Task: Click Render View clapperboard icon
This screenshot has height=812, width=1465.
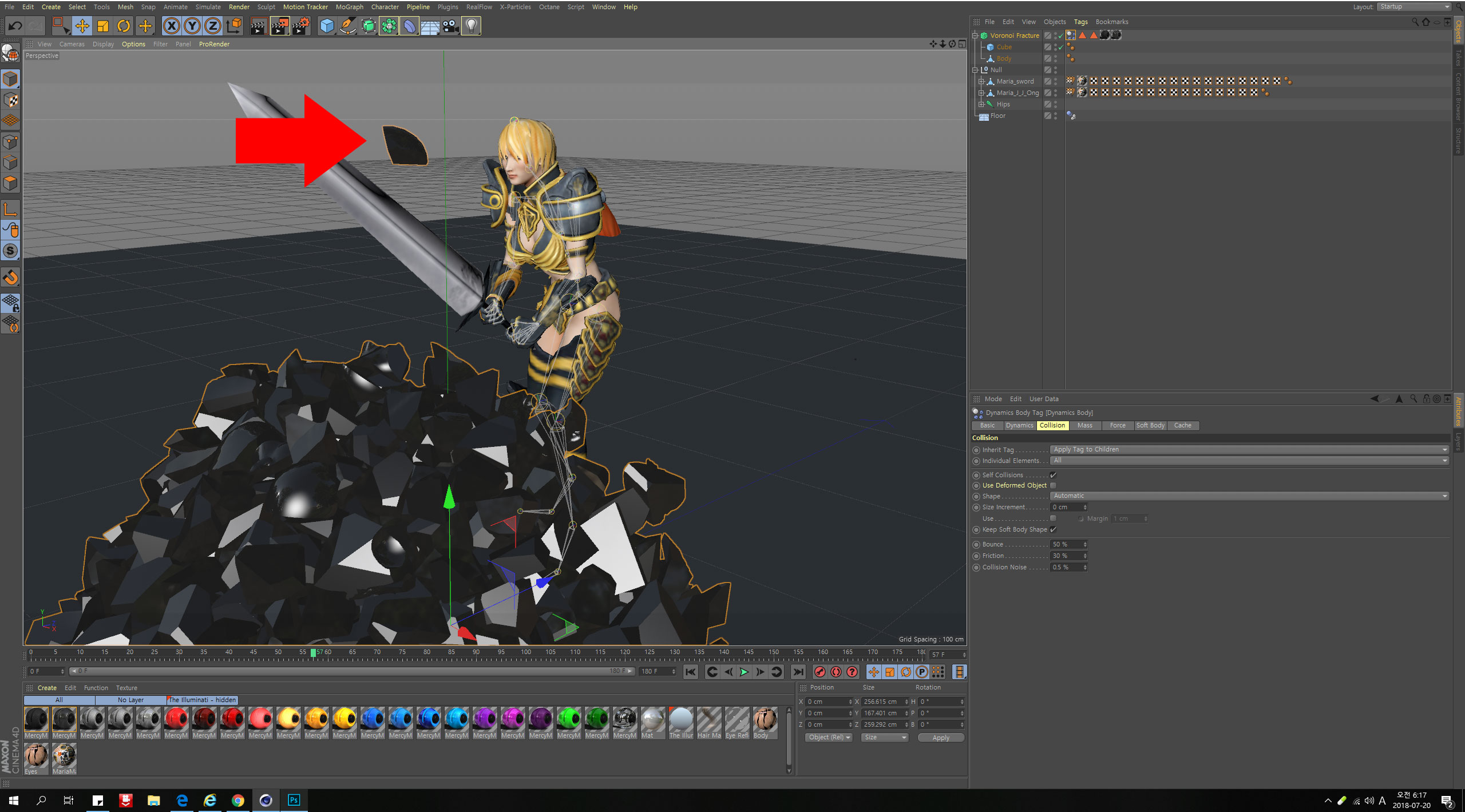Action: (259, 26)
